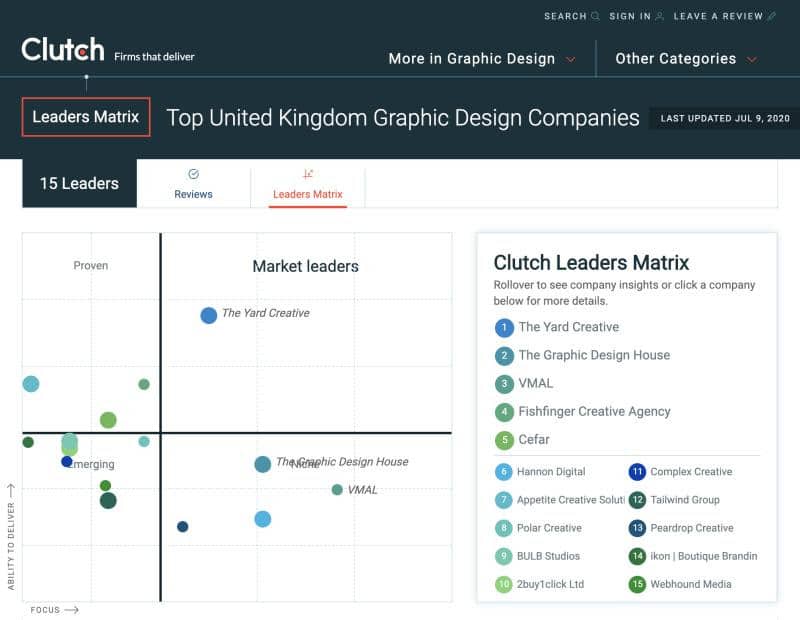The image size is (800, 620).
Task: Open 2buy1click Ltd link
Action: (551, 584)
